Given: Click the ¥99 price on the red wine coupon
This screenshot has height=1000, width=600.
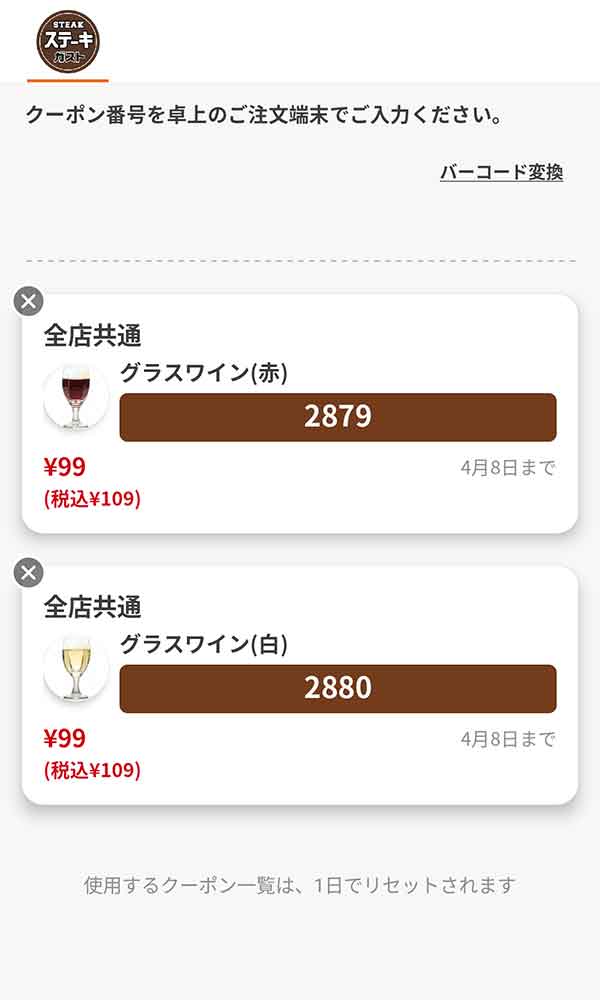Looking at the screenshot, I should click(63, 467).
